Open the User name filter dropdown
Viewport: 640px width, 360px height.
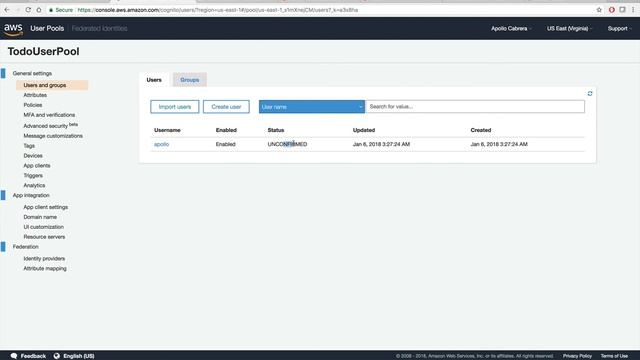pyautogui.click(x=312, y=107)
